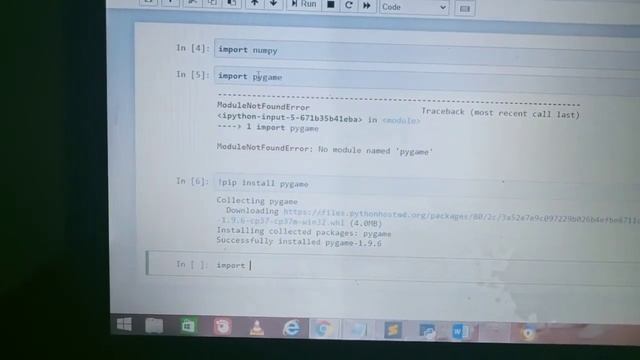Open Microsoft Word from taskbar

tap(460, 332)
